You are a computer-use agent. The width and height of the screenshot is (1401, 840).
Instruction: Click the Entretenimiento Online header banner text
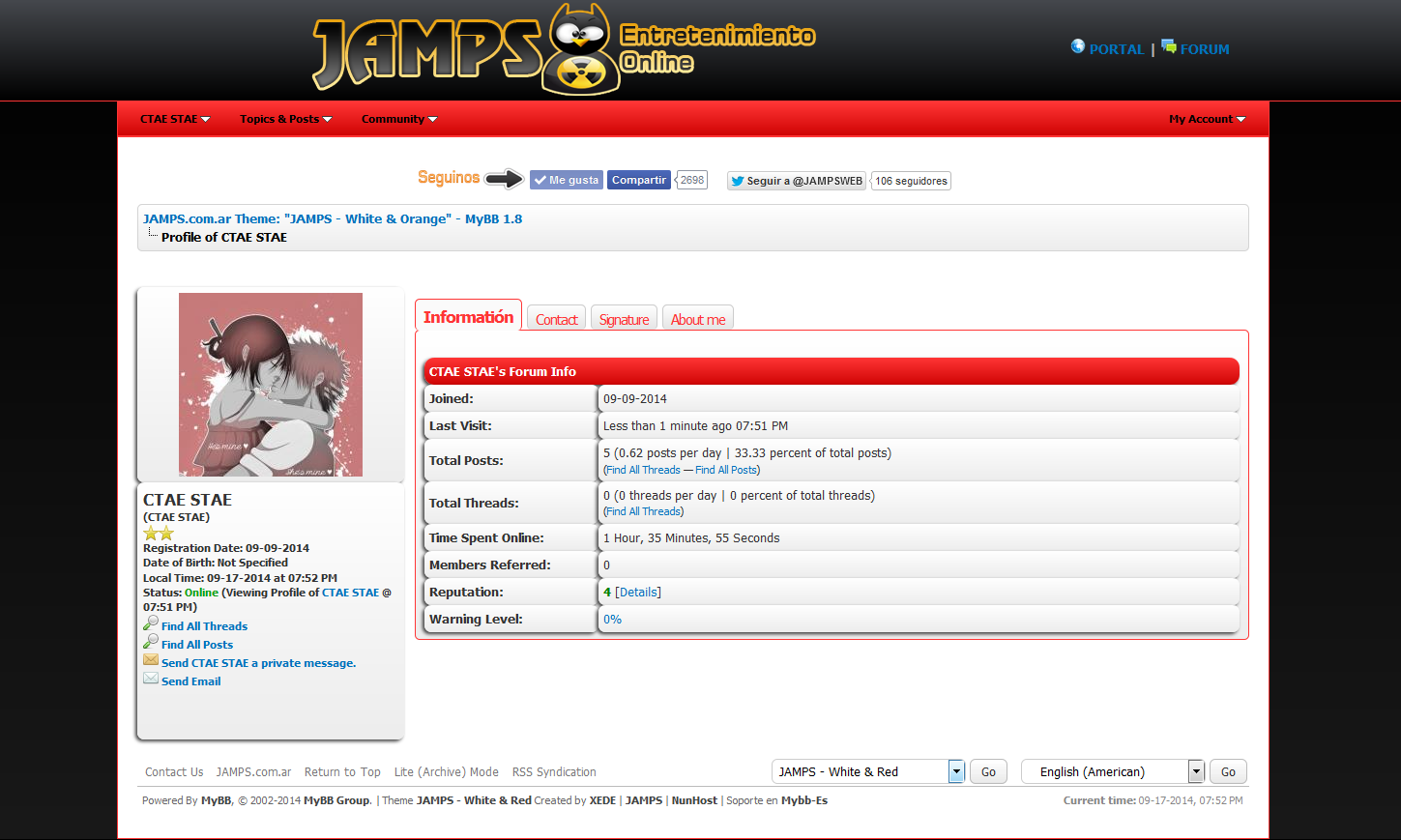717,48
